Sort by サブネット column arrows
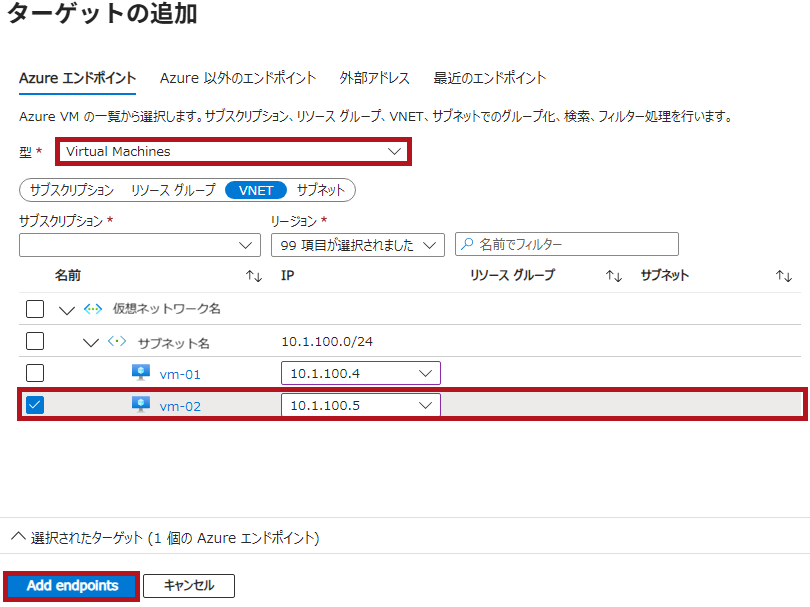 (784, 276)
